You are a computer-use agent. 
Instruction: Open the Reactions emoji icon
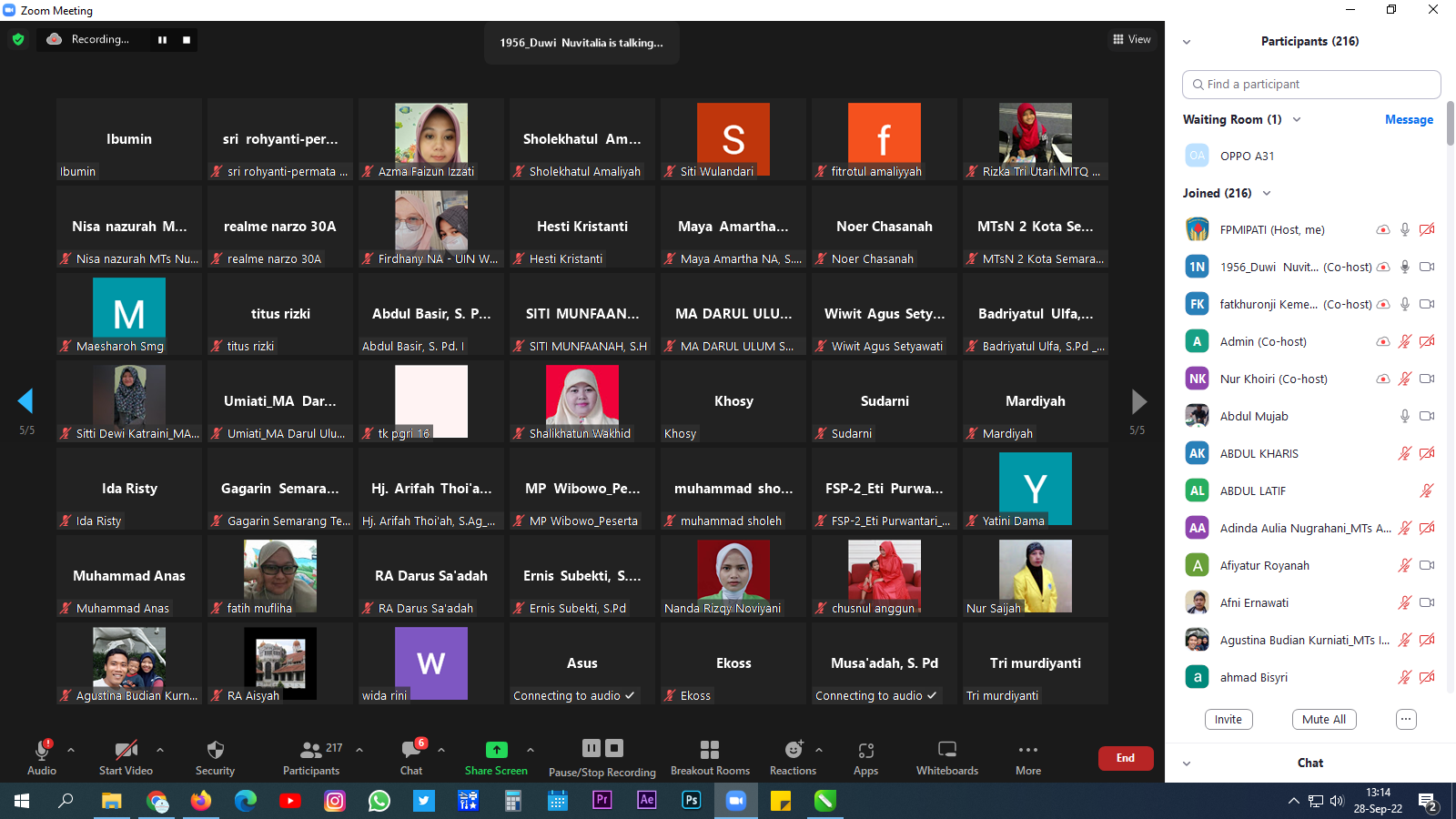point(794,751)
